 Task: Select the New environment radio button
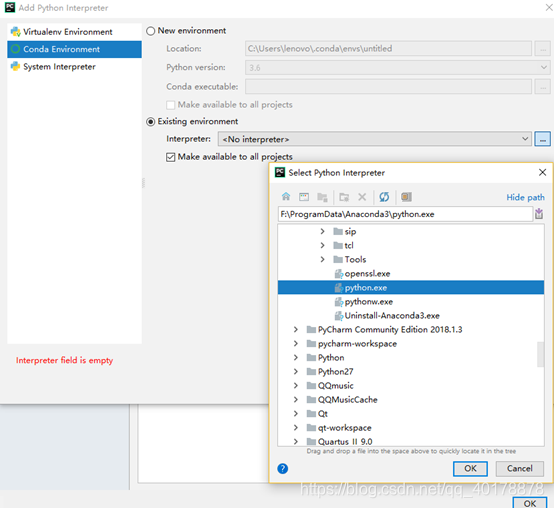(x=151, y=31)
